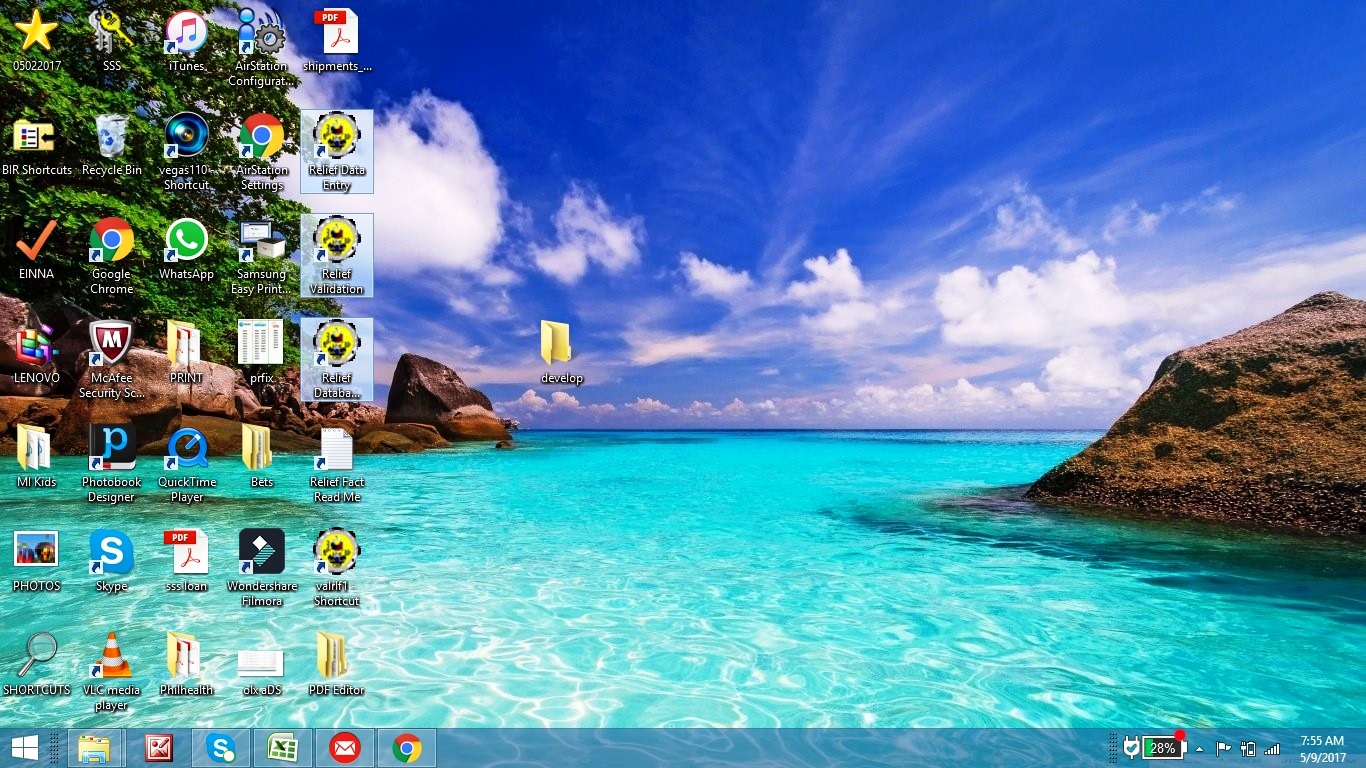Click the Windows Start button
1366x768 pixels.
point(25,748)
